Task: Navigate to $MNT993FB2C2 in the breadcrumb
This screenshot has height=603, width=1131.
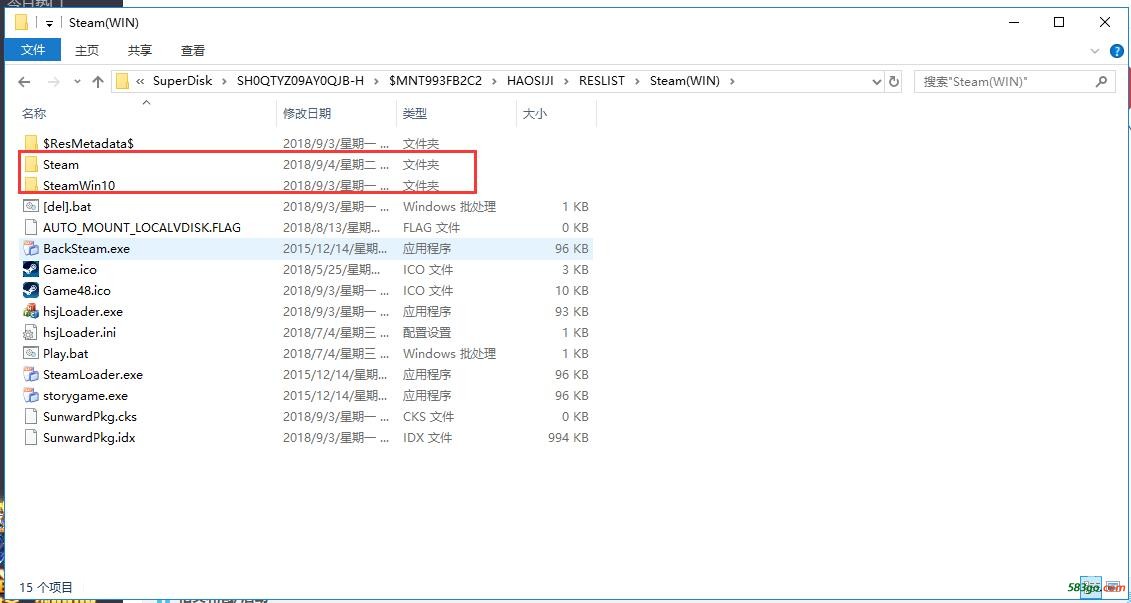Action: (x=435, y=81)
